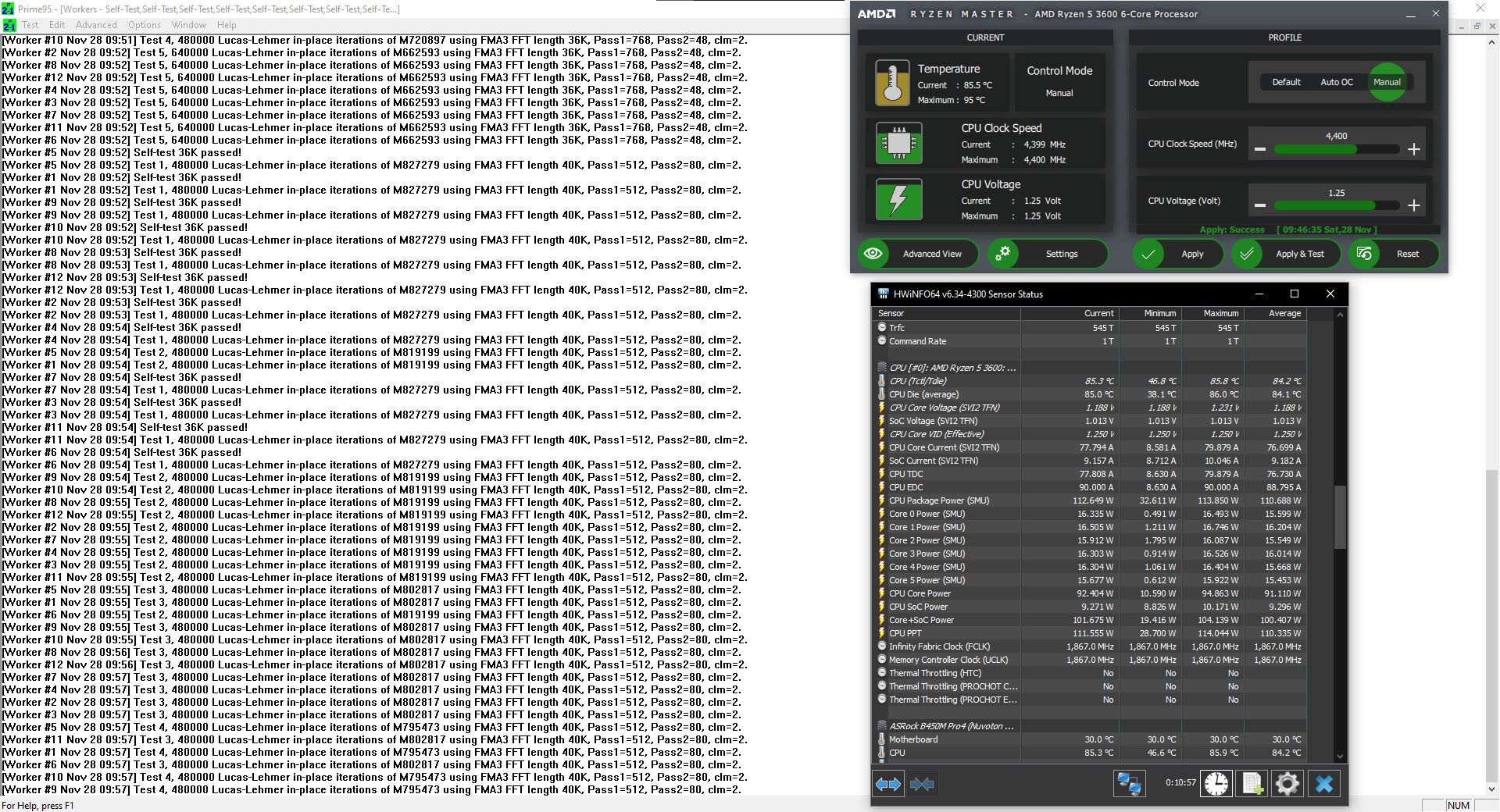The height and width of the screenshot is (812, 1500).
Task: Open Advanced View in Ryzen Master
Action: point(919,254)
